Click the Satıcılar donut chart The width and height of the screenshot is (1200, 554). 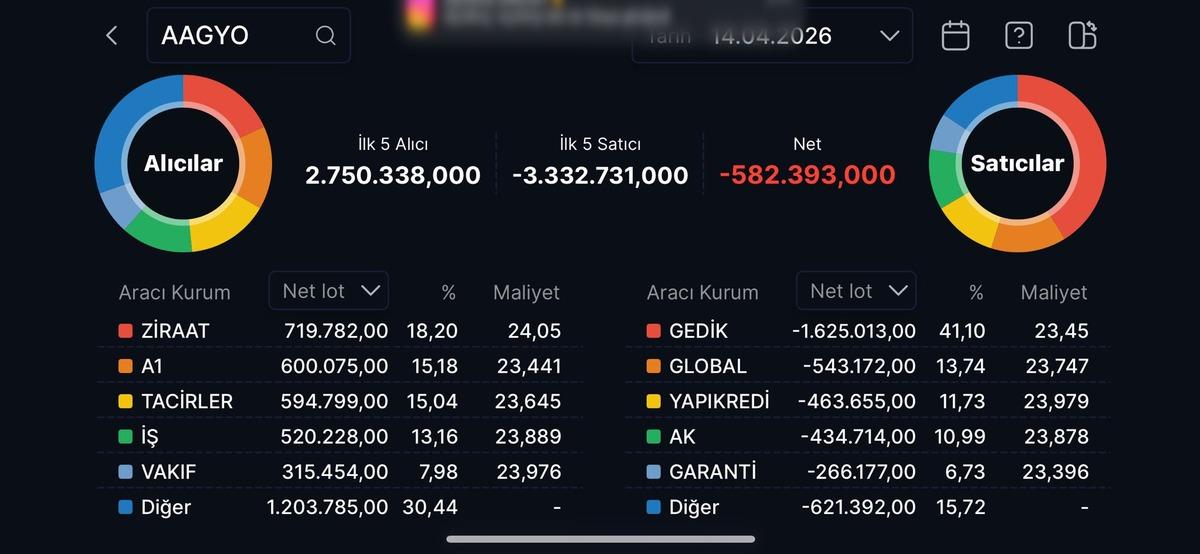[x=1017, y=163]
